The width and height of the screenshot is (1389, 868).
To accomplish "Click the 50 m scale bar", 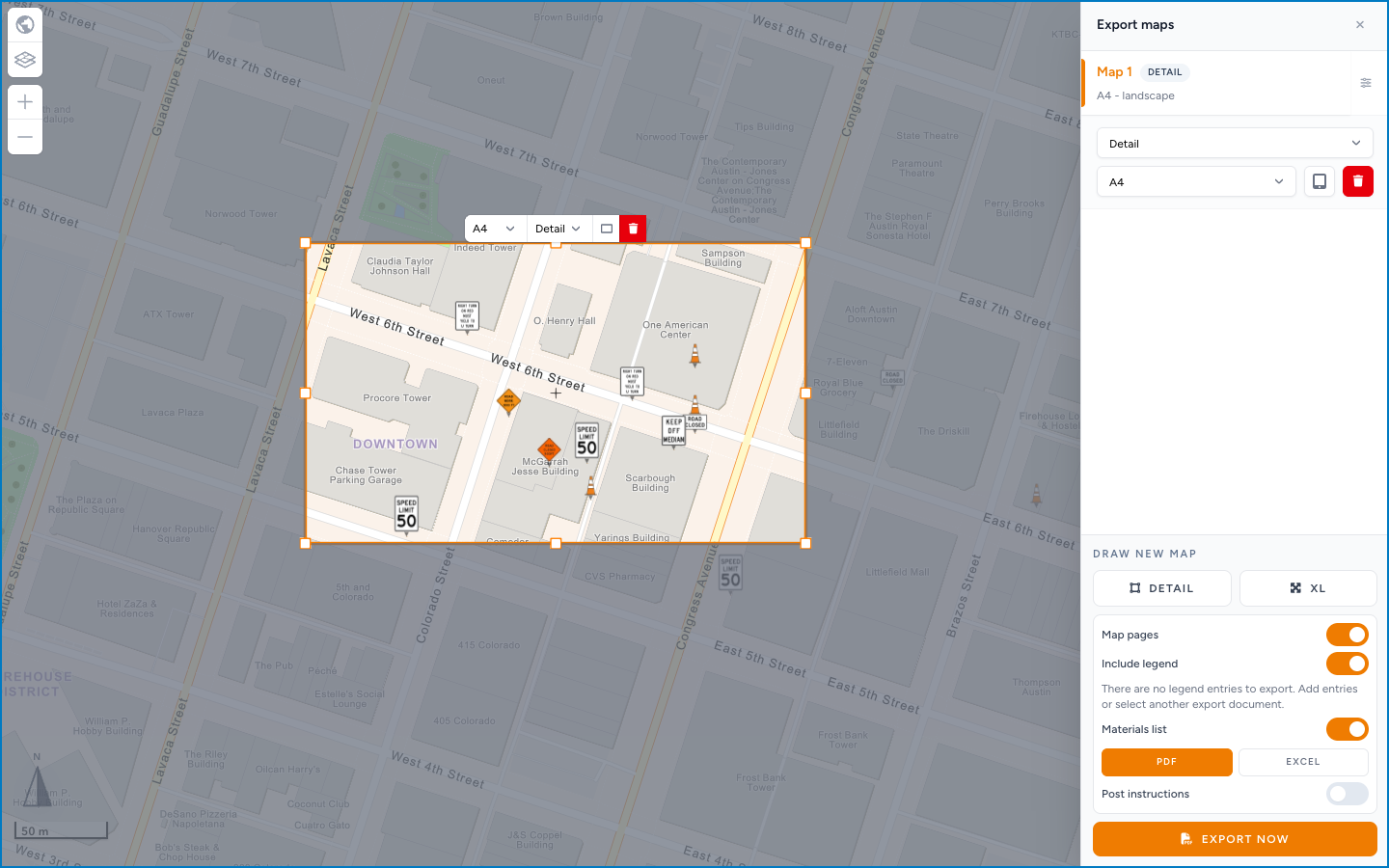I will click(x=60, y=830).
